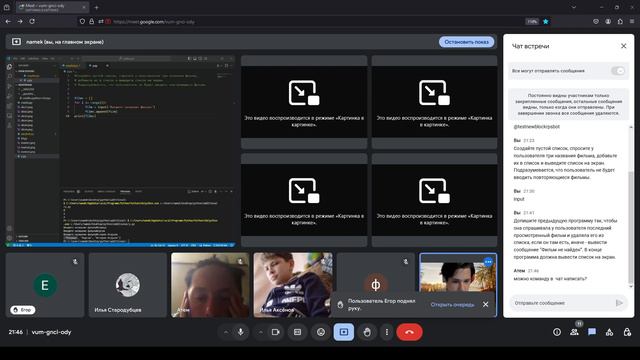This screenshot has width=640, height=360.
Task: Click the site security padlock icon
Action: pos(91,22)
